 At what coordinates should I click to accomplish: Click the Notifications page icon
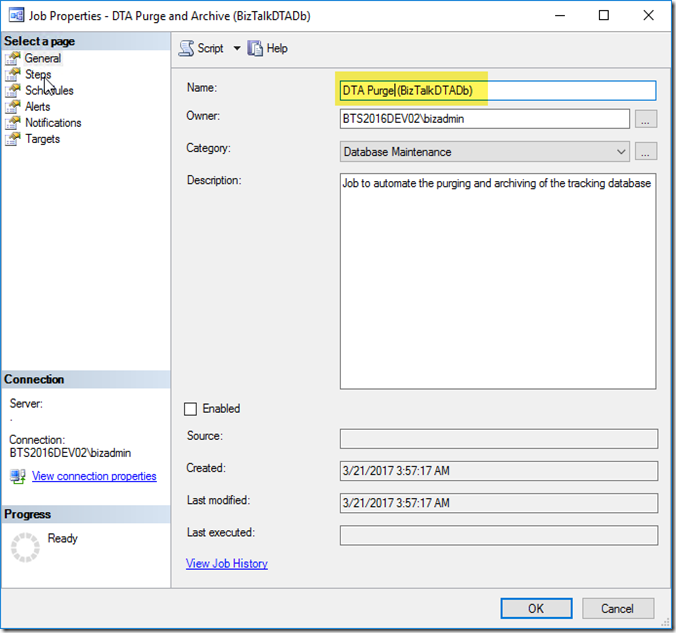pos(13,123)
